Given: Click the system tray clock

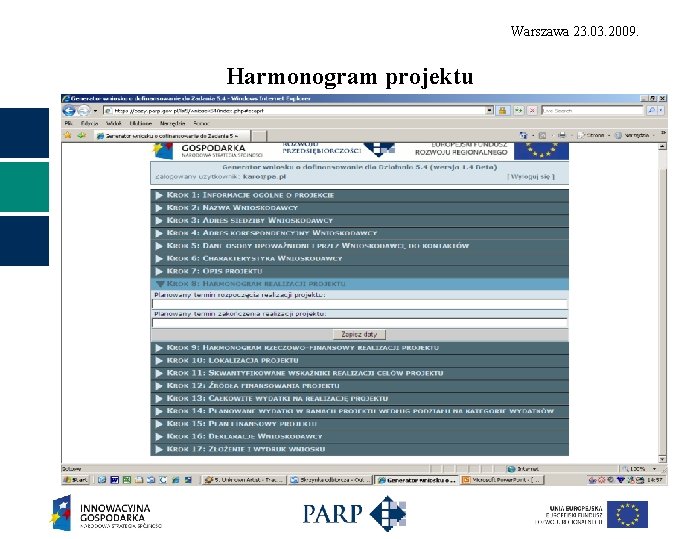Looking at the screenshot, I should click(x=655, y=480).
